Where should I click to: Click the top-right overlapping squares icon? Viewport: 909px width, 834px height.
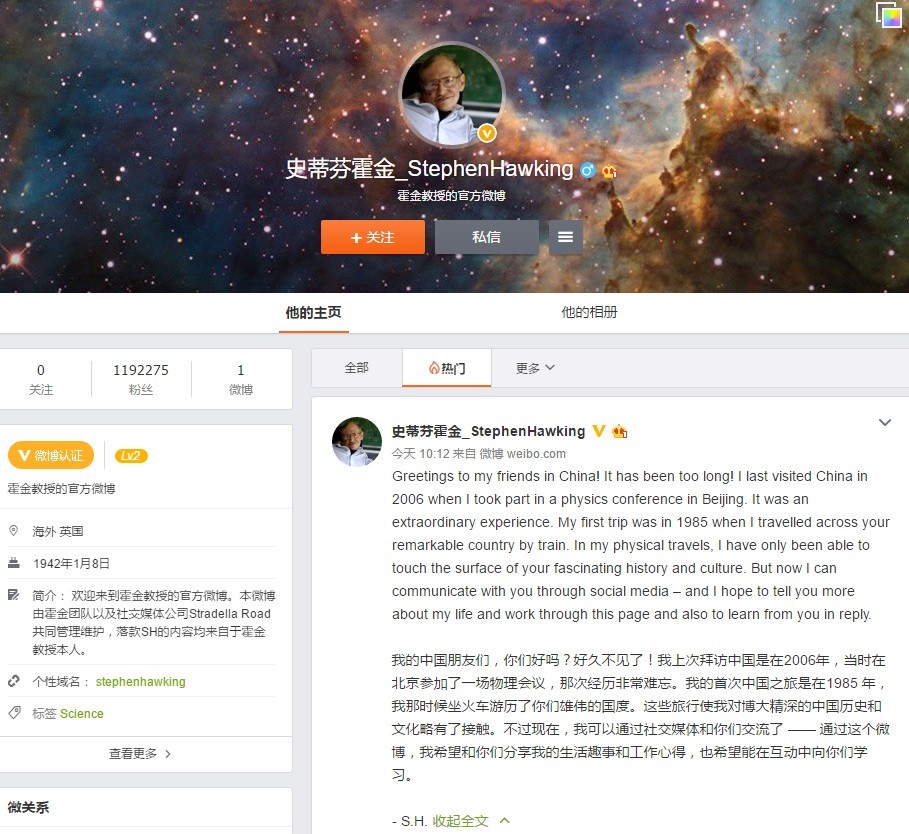click(888, 14)
